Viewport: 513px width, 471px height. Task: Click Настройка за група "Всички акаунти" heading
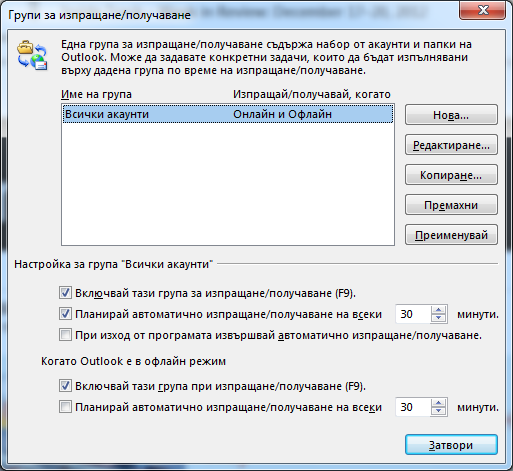click(113, 264)
